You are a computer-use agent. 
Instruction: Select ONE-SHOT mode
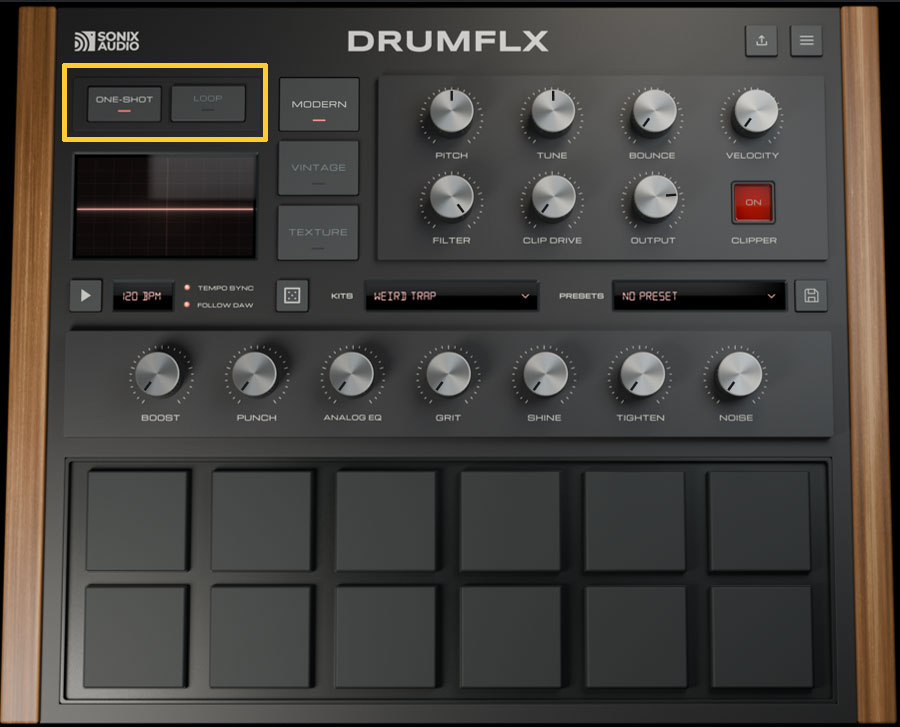pyautogui.click(x=124, y=103)
